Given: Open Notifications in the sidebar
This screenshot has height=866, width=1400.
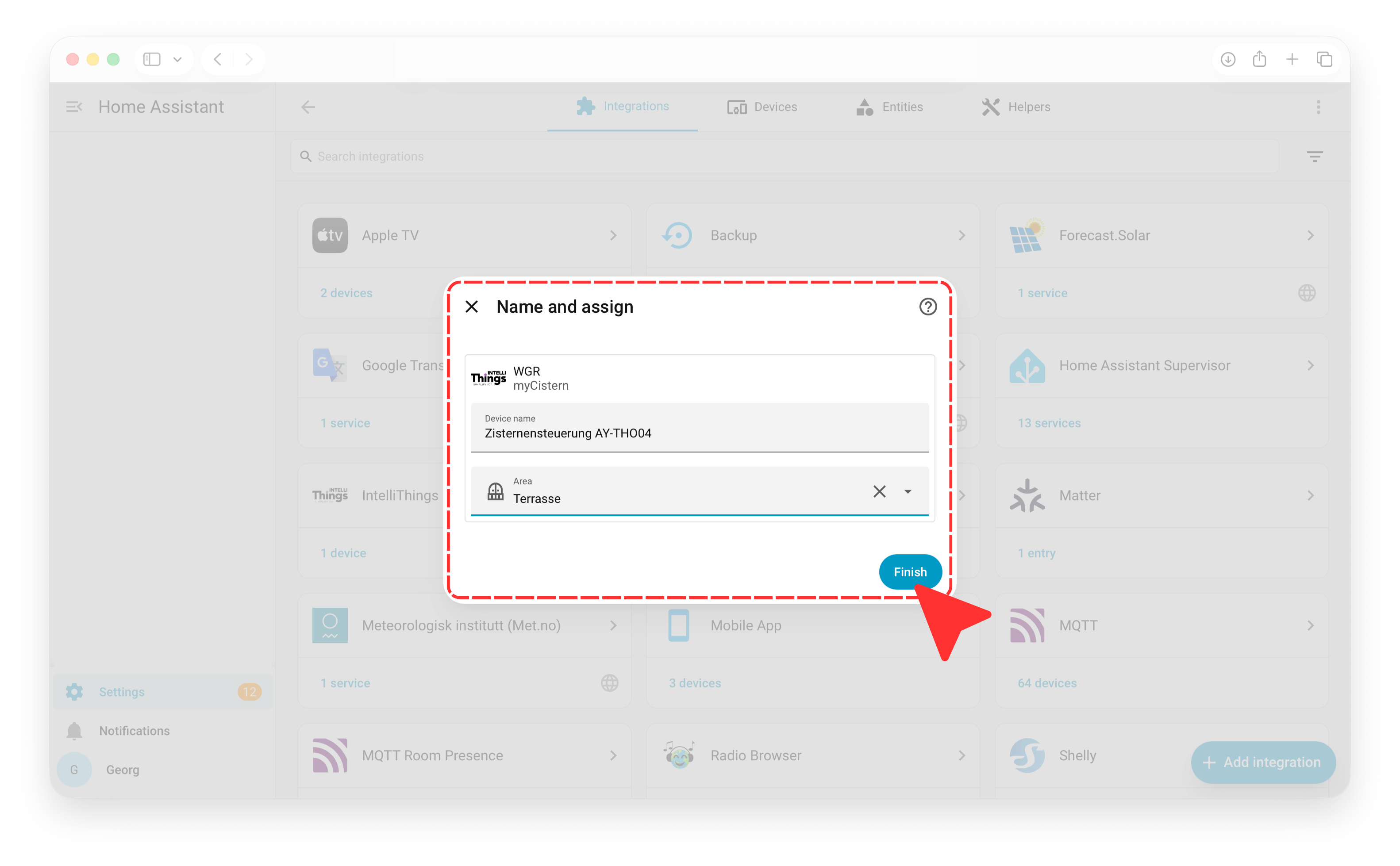Looking at the screenshot, I should coord(163,731).
